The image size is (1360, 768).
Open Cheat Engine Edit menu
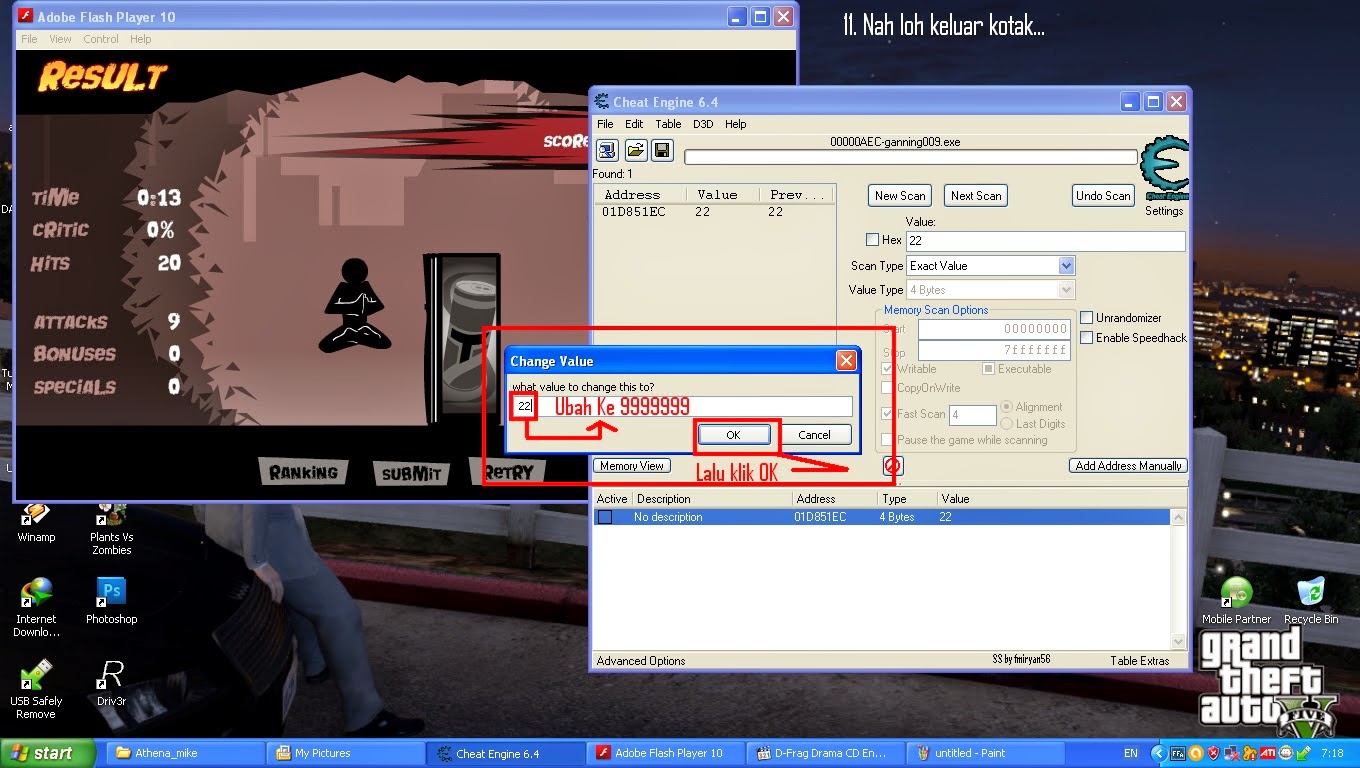(634, 124)
